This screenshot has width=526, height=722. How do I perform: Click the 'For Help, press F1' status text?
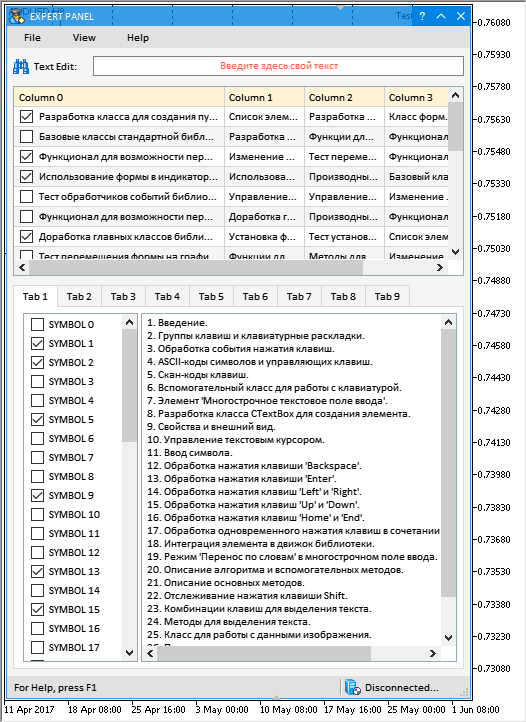tap(55, 687)
